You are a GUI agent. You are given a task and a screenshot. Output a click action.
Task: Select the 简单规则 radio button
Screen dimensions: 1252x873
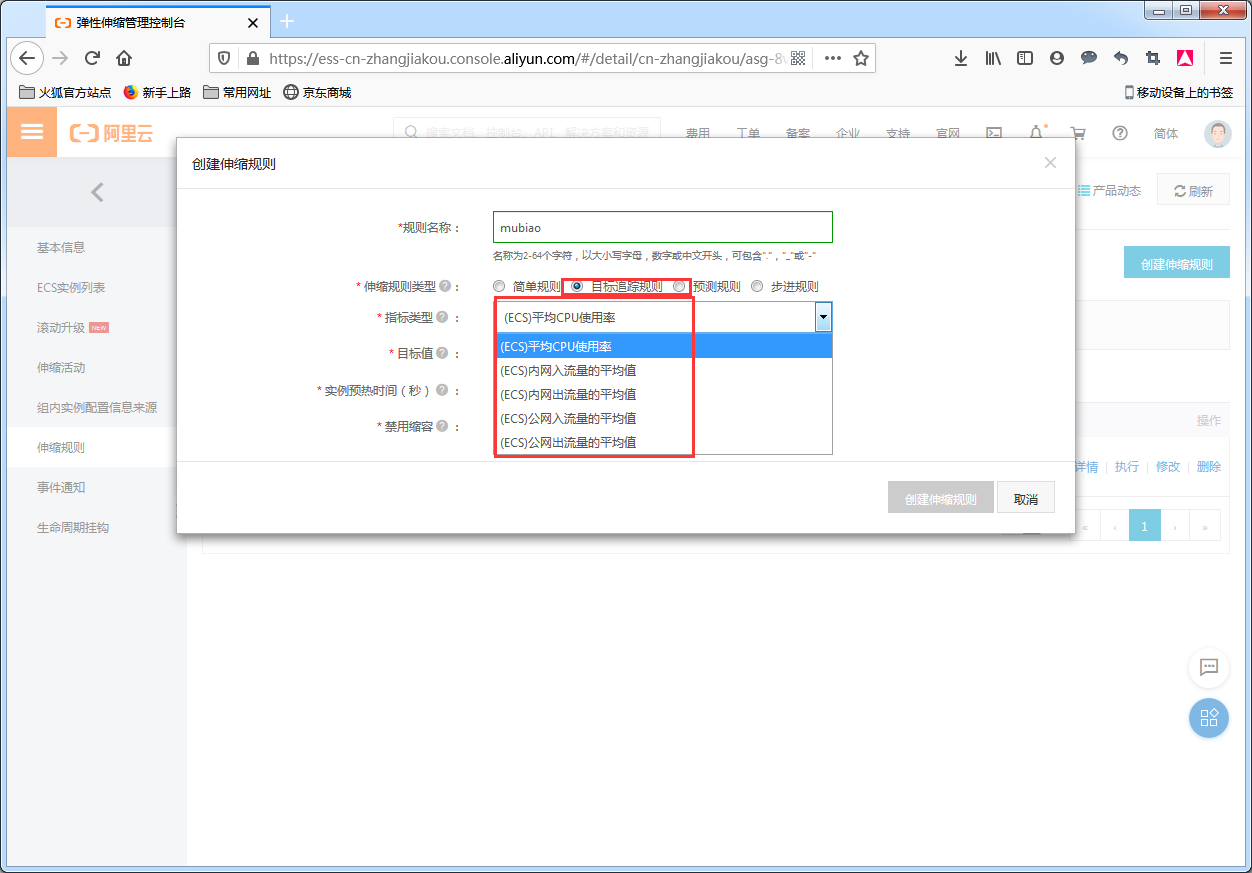click(499, 286)
